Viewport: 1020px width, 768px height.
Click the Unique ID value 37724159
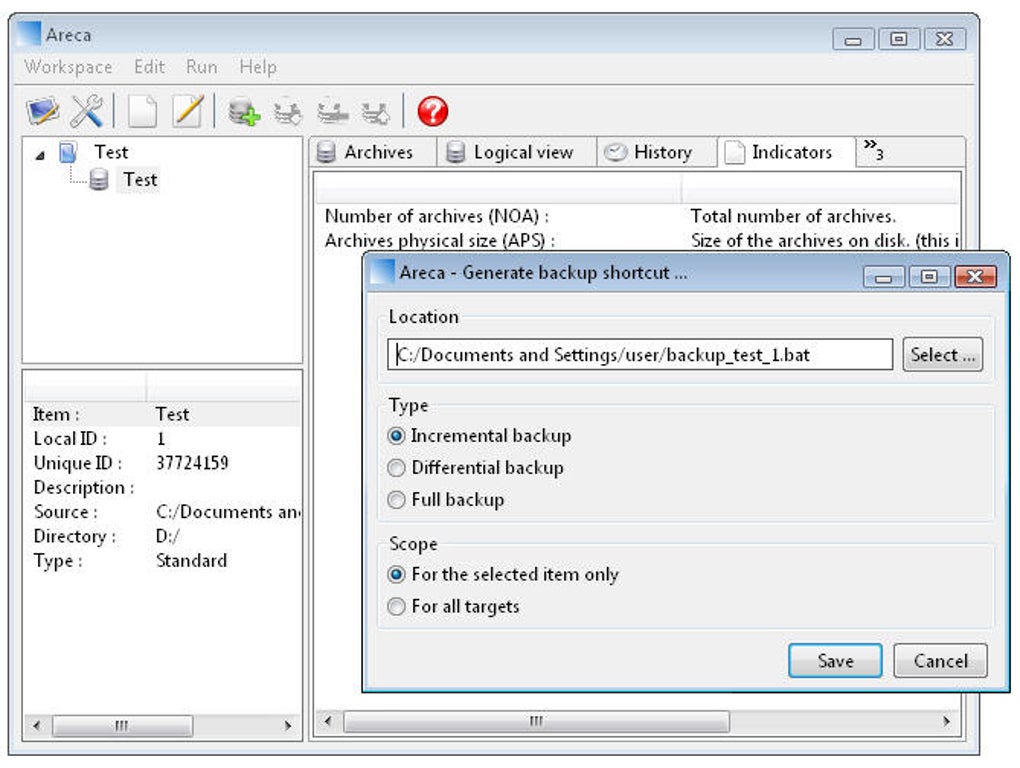coord(192,463)
